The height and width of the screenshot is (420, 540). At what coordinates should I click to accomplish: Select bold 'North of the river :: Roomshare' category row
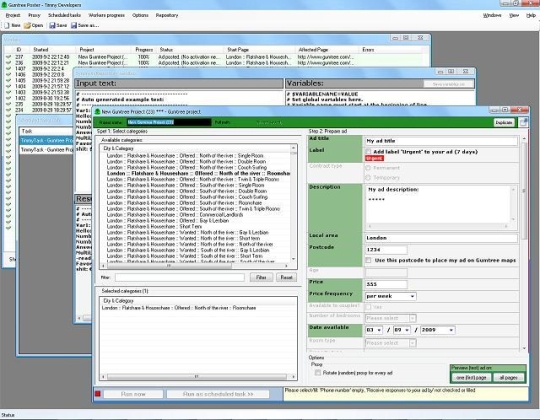198,173
